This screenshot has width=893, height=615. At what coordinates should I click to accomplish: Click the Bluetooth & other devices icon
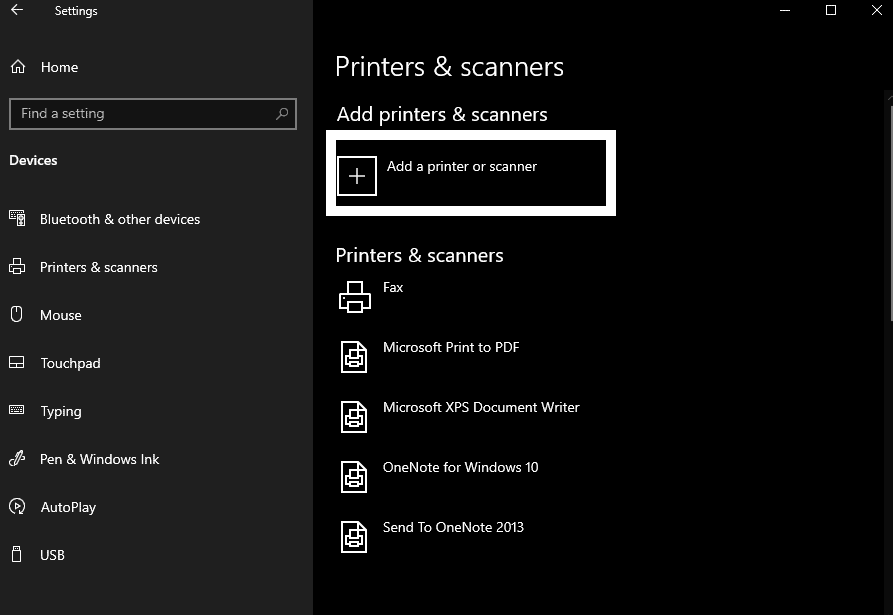[x=17, y=218]
